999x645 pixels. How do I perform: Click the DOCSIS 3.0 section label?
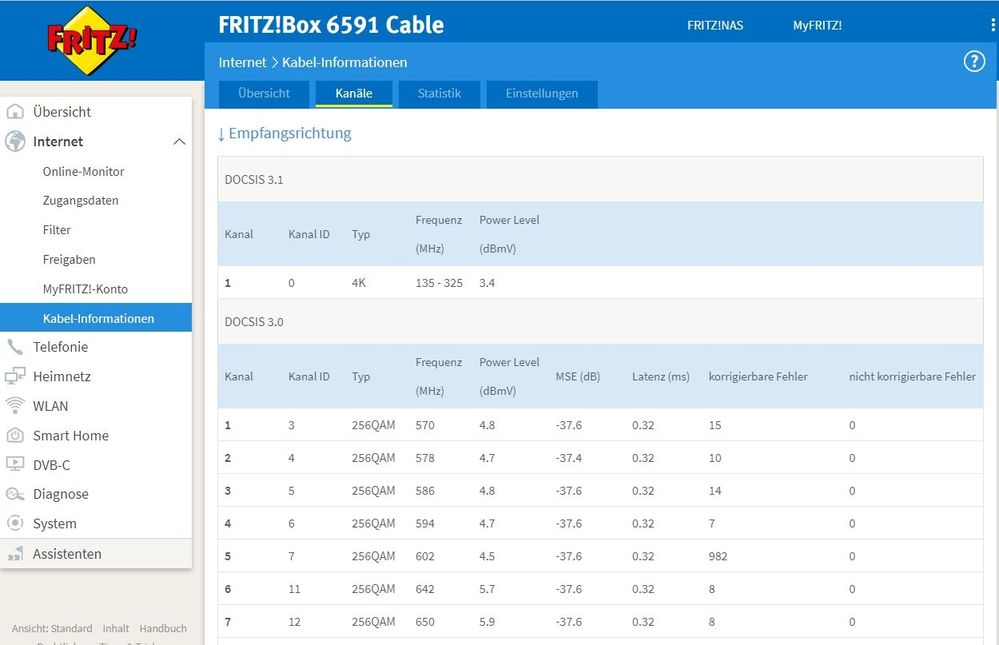(x=254, y=322)
